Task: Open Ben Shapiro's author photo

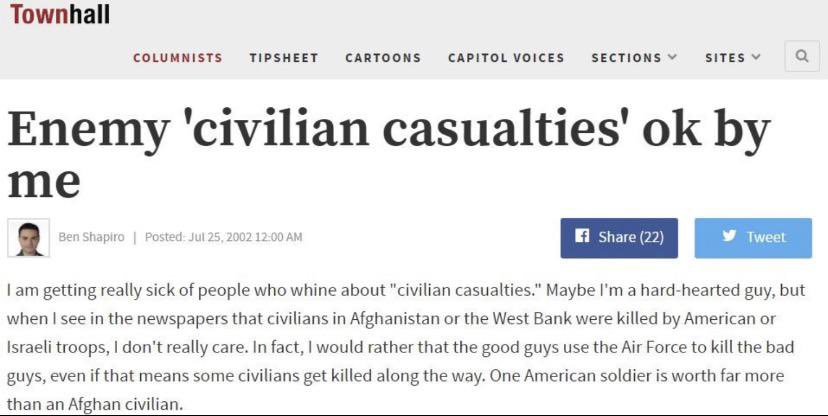Action: pos(29,238)
